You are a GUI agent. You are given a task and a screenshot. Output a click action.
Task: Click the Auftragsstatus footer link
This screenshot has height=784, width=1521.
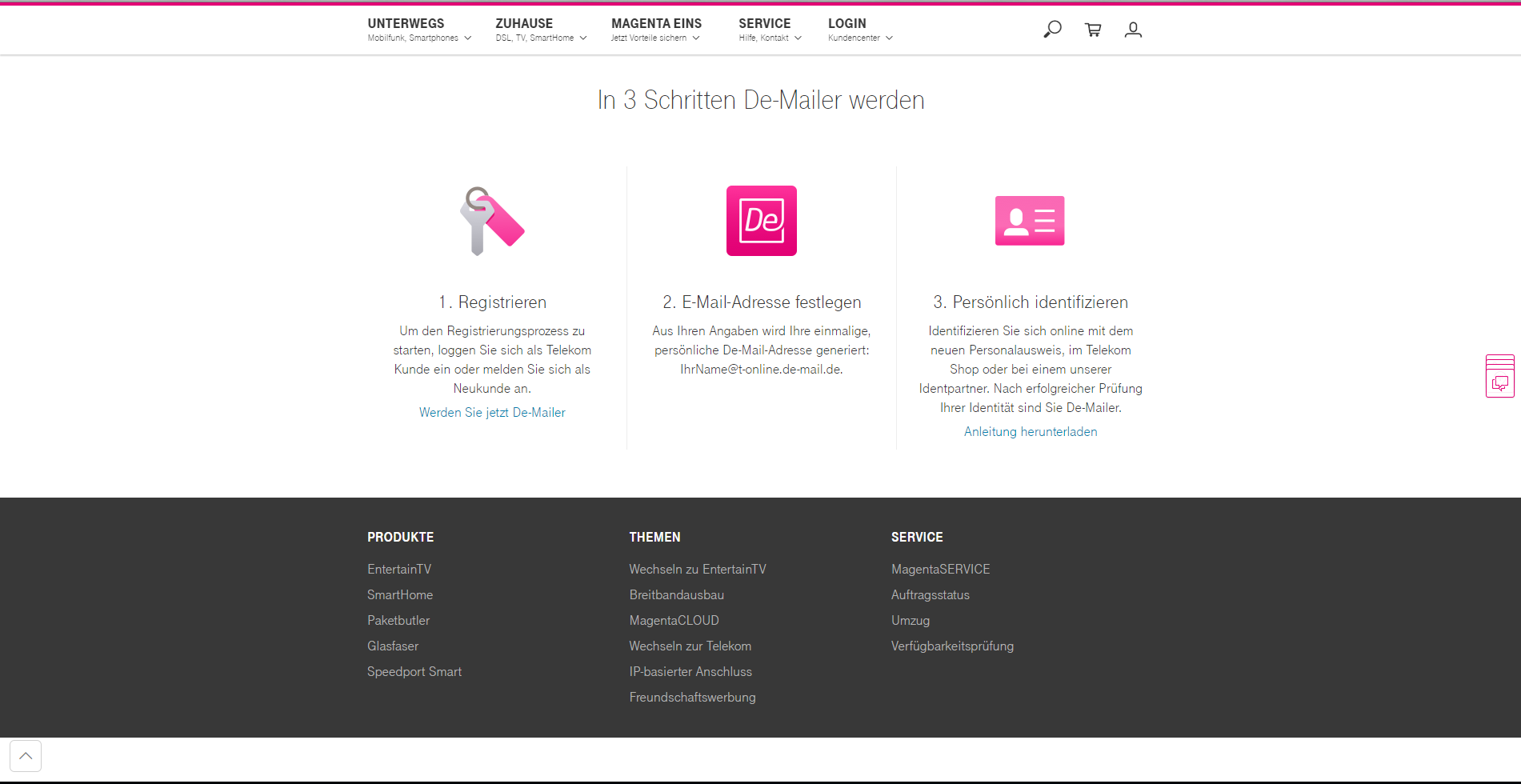[931, 595]
